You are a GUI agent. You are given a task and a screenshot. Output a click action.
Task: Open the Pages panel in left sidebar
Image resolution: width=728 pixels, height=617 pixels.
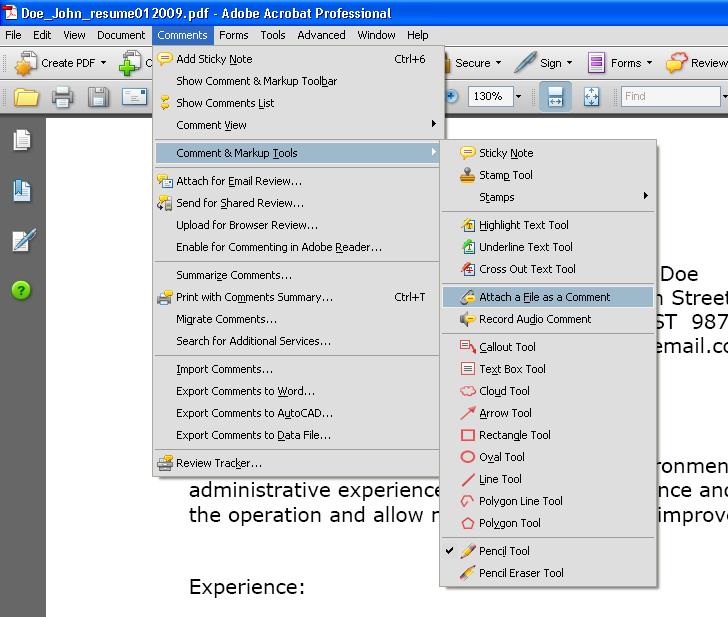click(x=22, y=140)
